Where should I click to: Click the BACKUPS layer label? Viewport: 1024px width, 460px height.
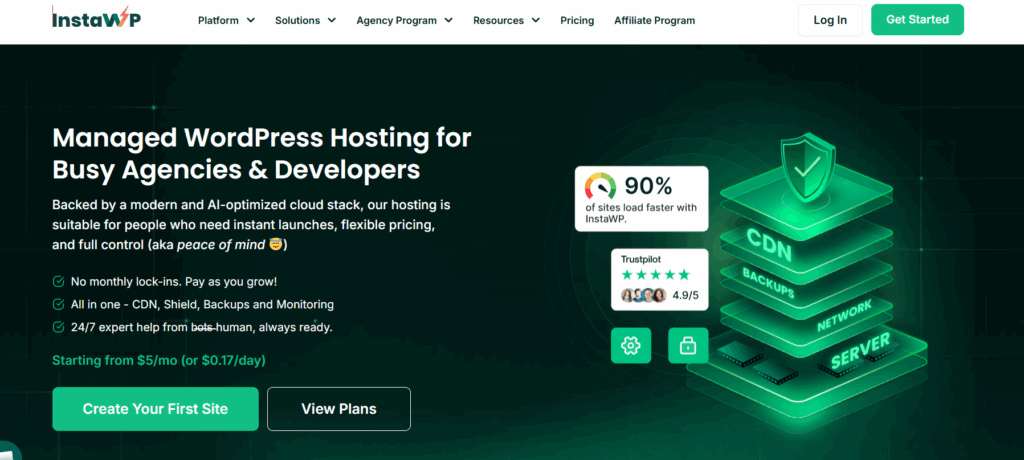pos(769,283)
